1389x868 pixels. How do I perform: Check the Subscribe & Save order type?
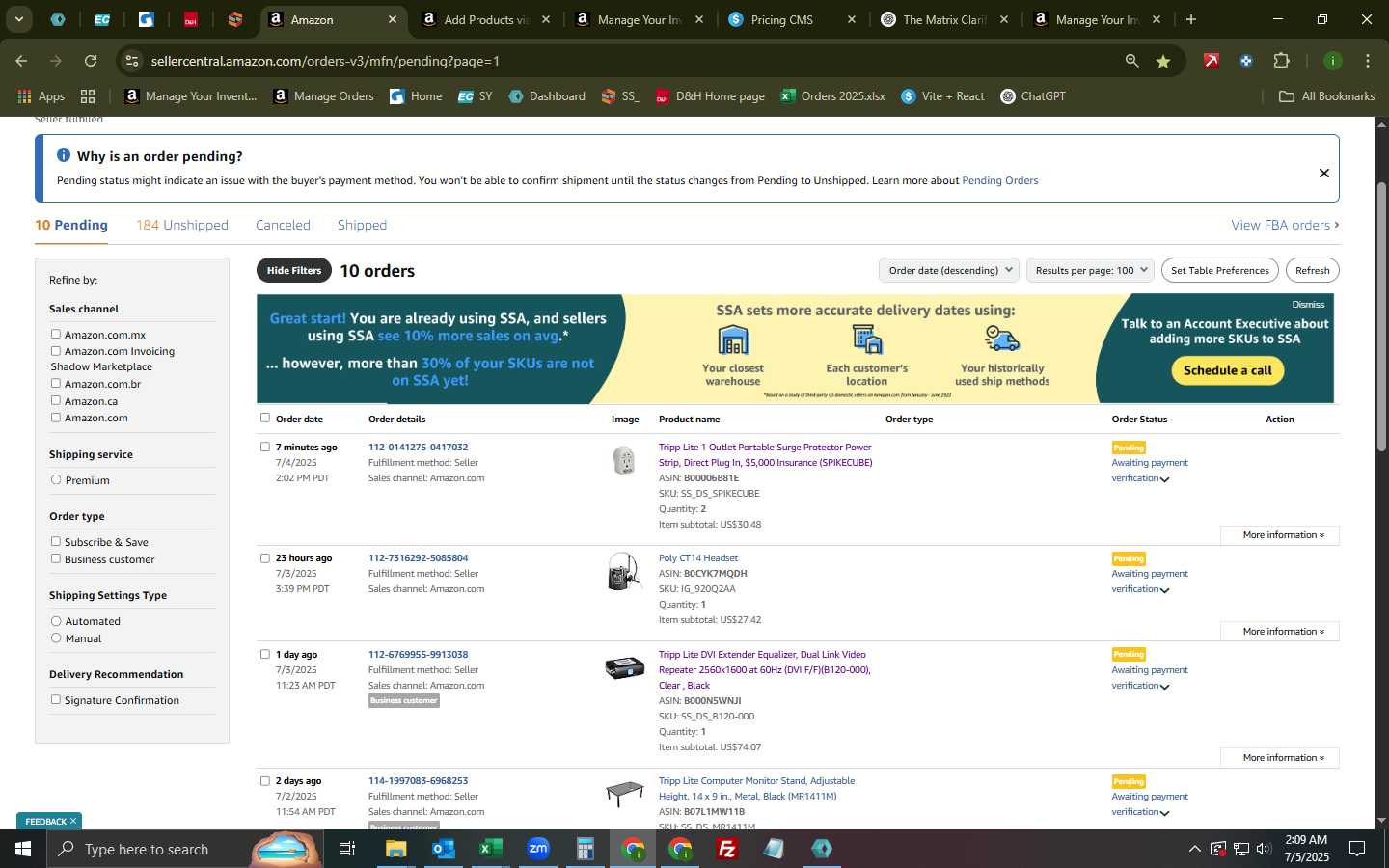pyautogui.click(x=56, y=541)
